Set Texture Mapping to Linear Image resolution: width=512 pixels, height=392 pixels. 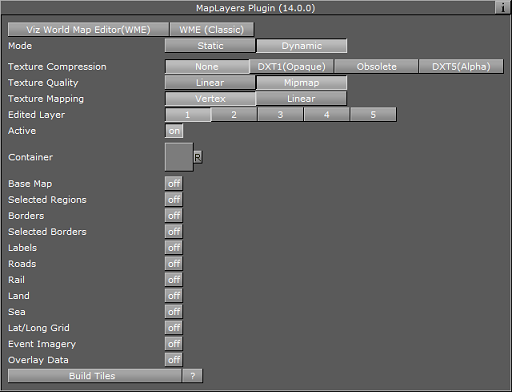tap(301, 99)
